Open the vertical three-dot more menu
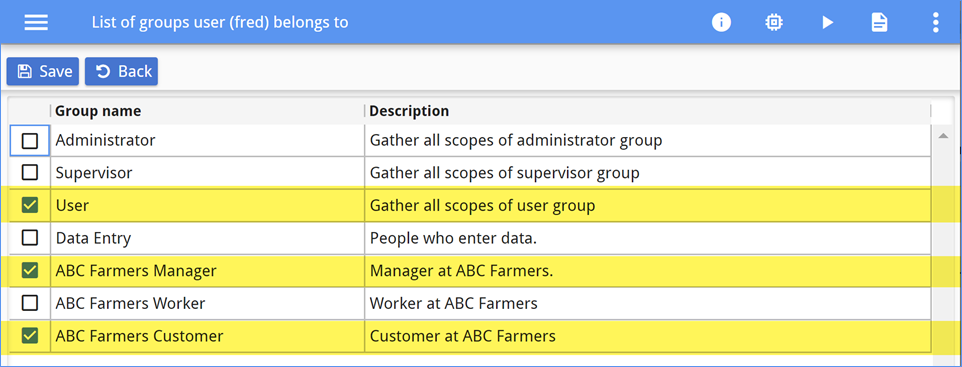962x367 pixels. point(935,23)
